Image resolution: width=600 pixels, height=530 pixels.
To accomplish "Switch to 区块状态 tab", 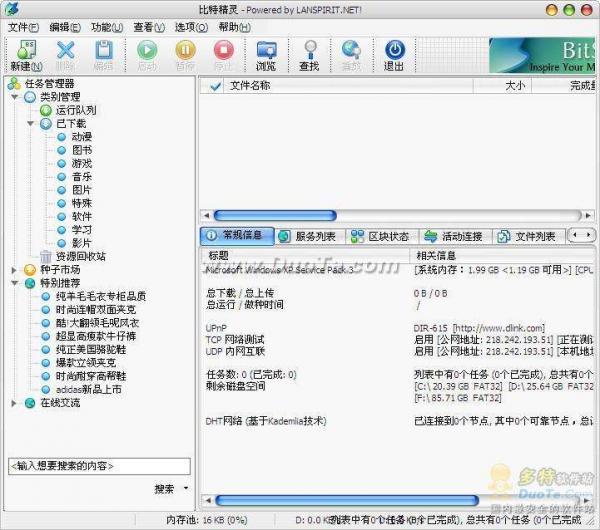I will tap(382, 236).
